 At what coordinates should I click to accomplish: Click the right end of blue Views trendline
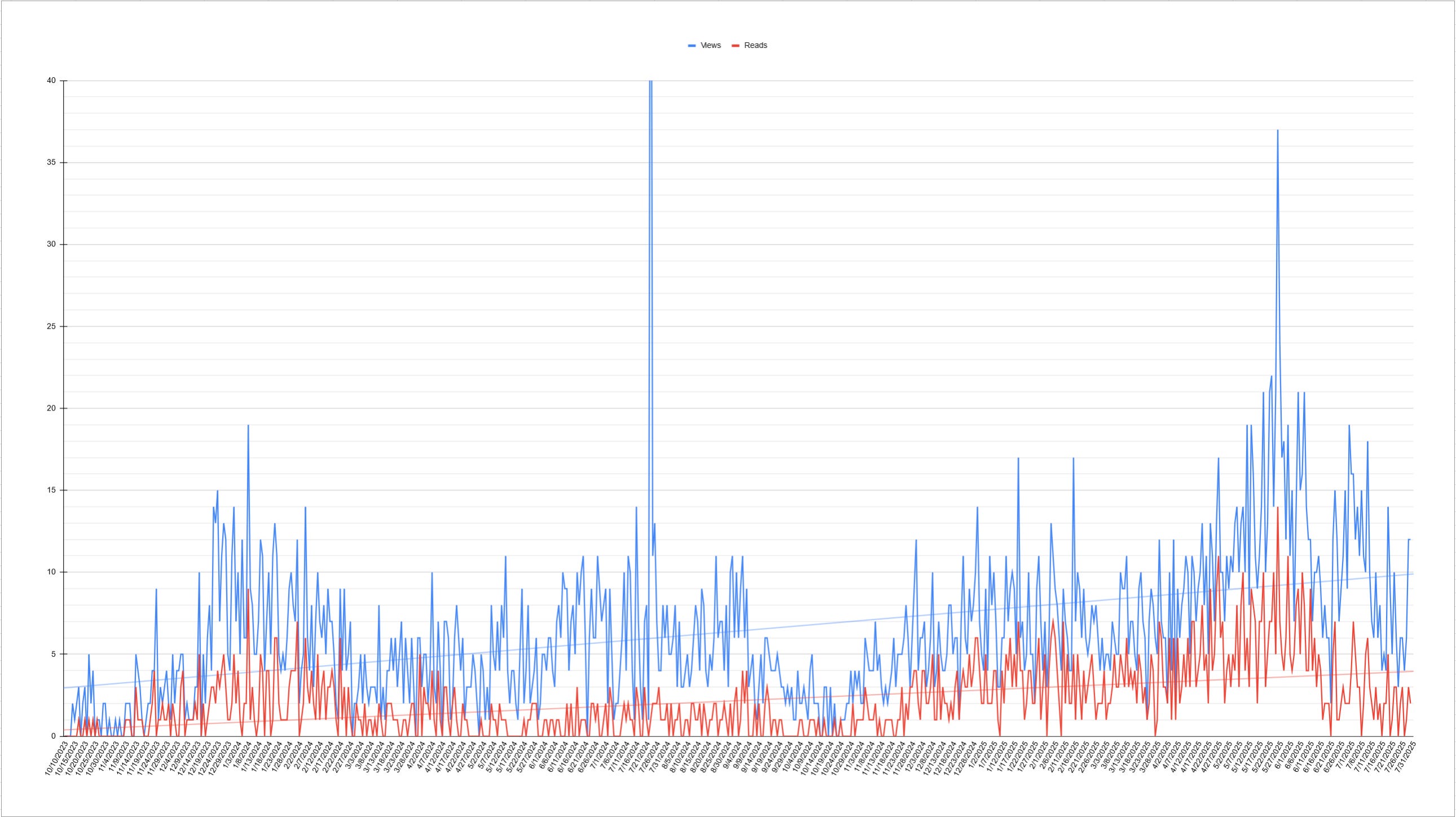pyautogui.click(x=1412, y=574)
